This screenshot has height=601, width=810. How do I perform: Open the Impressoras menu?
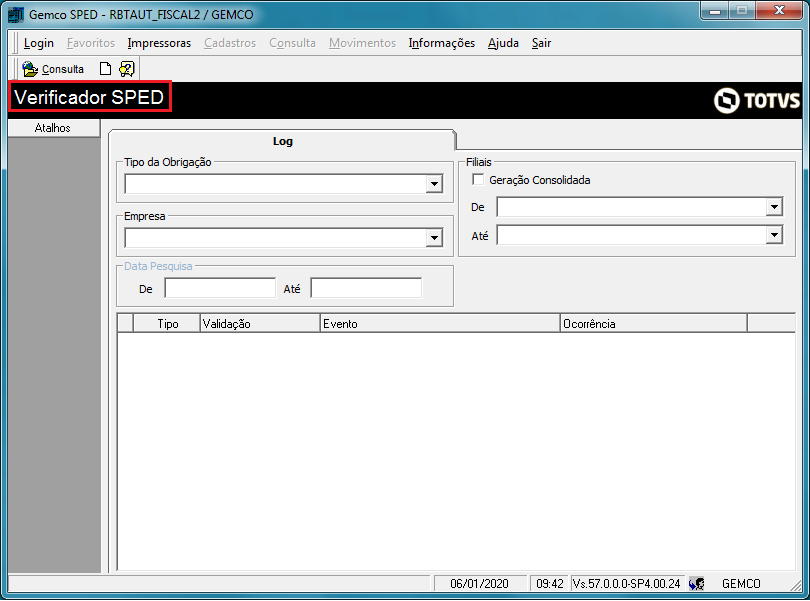point(159,43)
